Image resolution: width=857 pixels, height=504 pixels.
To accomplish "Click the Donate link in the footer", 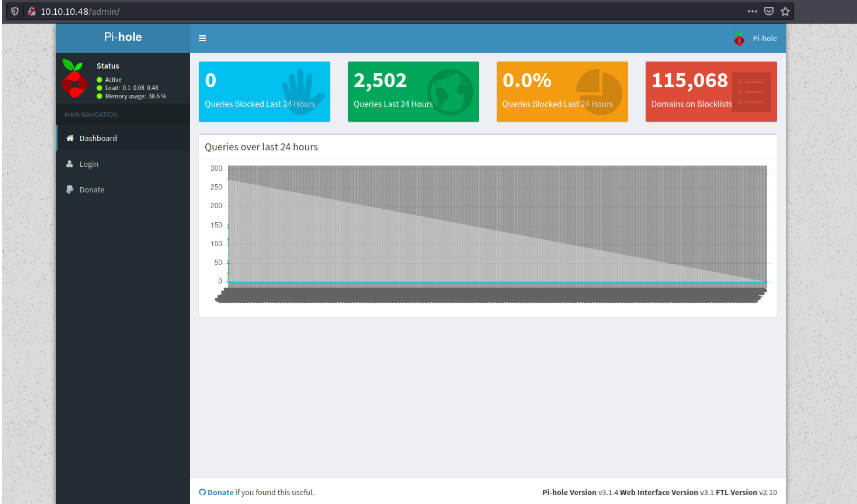I will 220,493.
